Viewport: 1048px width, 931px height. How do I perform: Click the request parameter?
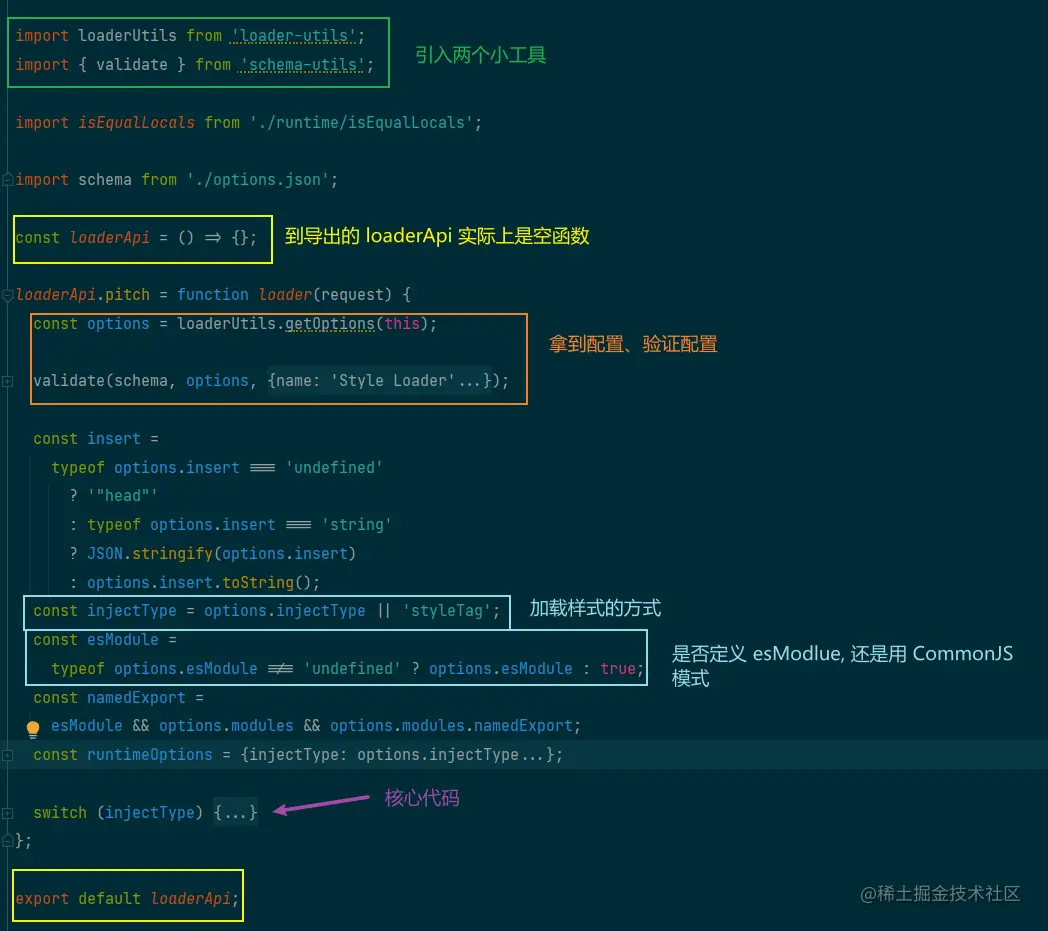click(x=352, y=295)
